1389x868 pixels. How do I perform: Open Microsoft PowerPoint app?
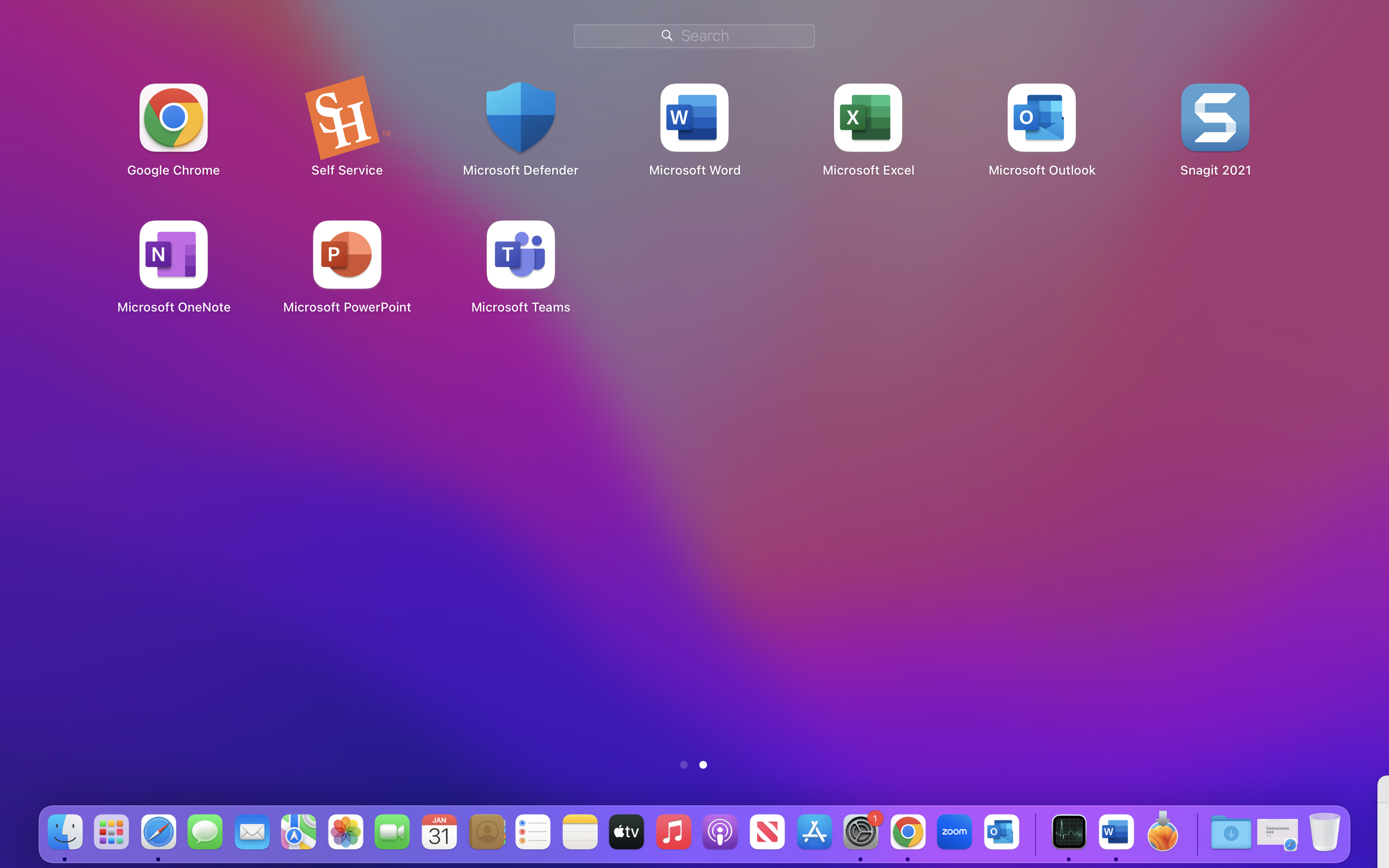coord(347,255)
